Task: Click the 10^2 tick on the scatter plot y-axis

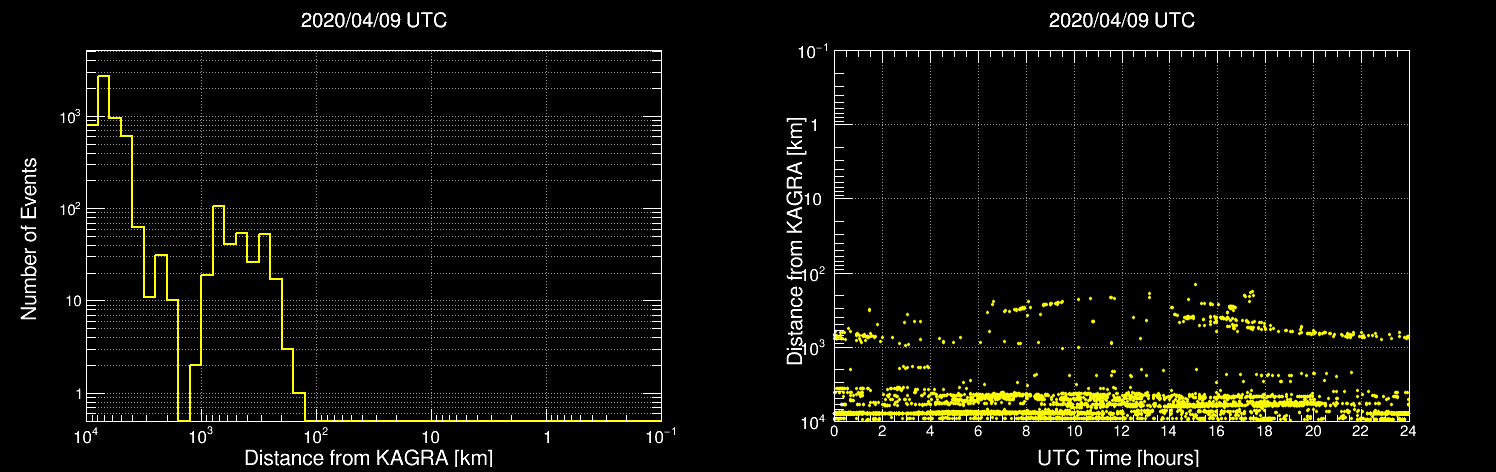Action: coord(812,272)
